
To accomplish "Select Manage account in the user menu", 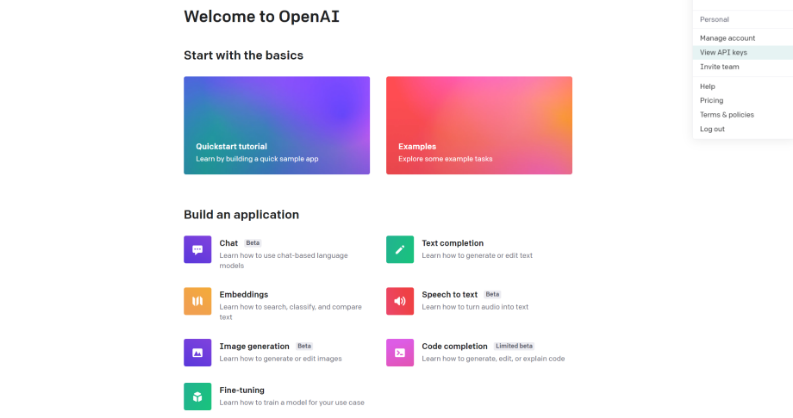I will (x=742, y=38).
